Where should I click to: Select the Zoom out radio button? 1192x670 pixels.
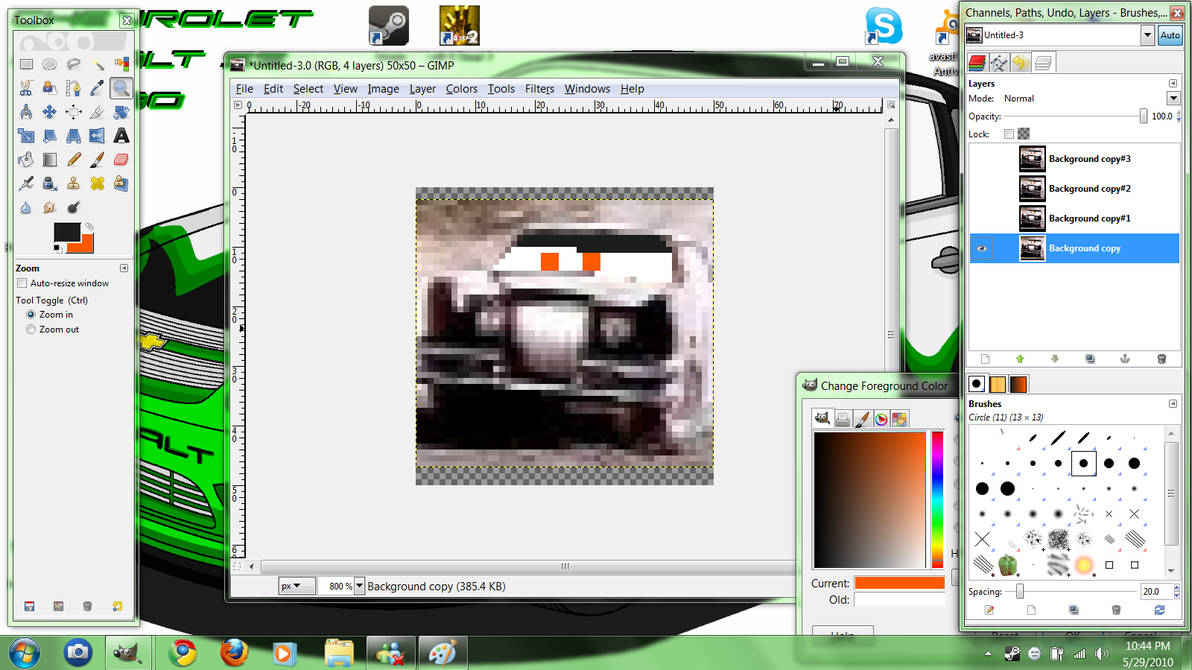[x=31, y=329]
